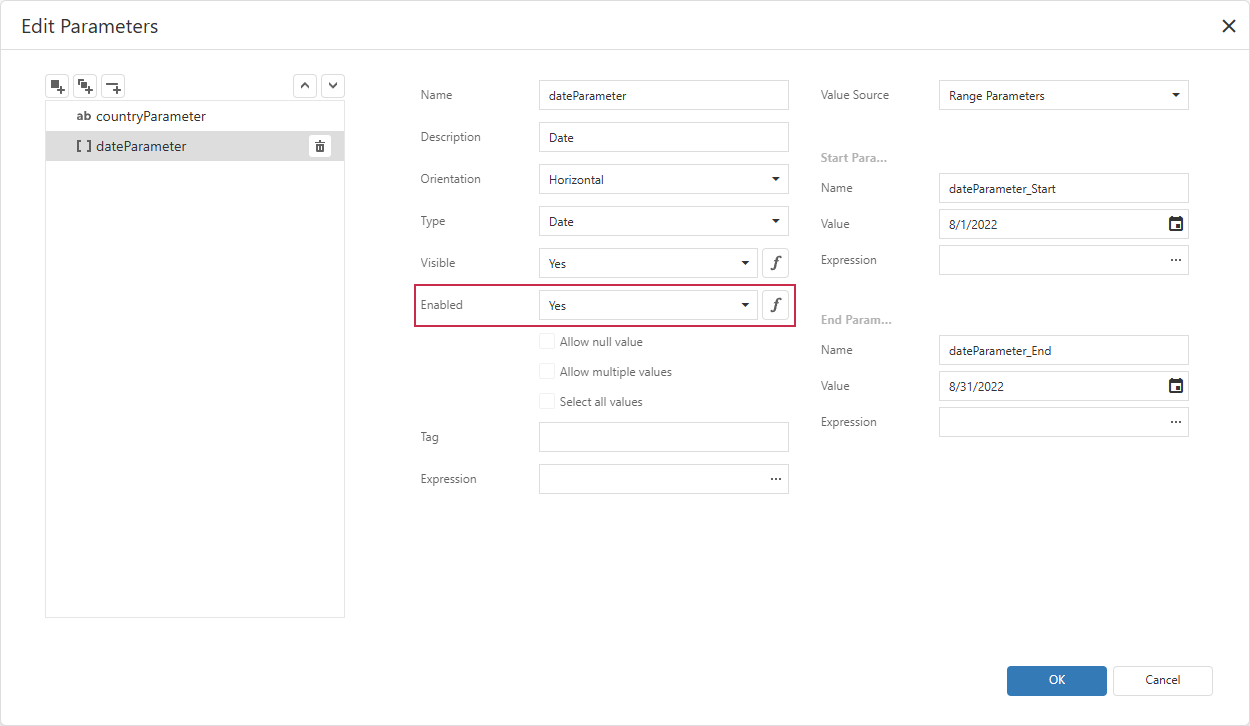Move the selected parameter down
This screenshot has width=1250, height=726.
click(333, 86)
